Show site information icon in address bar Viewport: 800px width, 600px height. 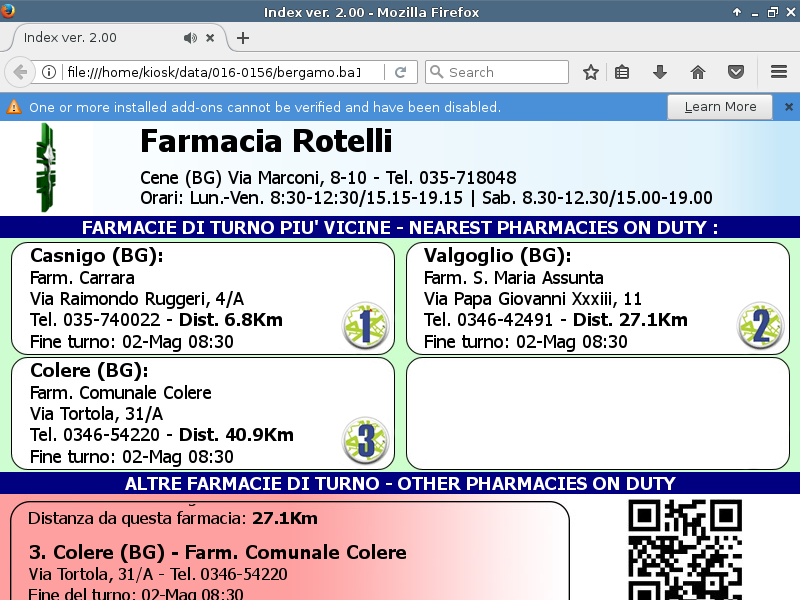click(49, 72)
